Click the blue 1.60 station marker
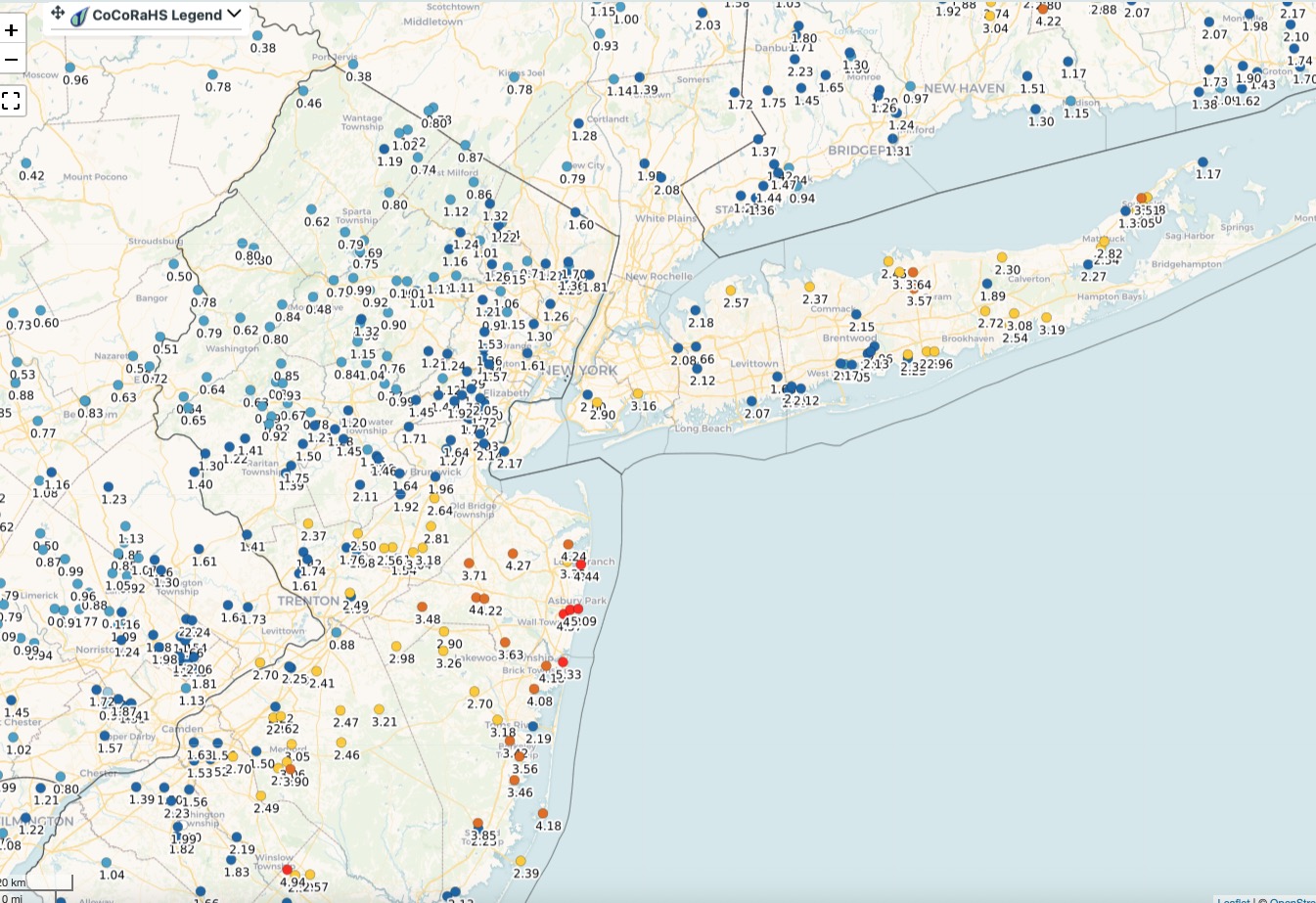 [x=575, y=212]
